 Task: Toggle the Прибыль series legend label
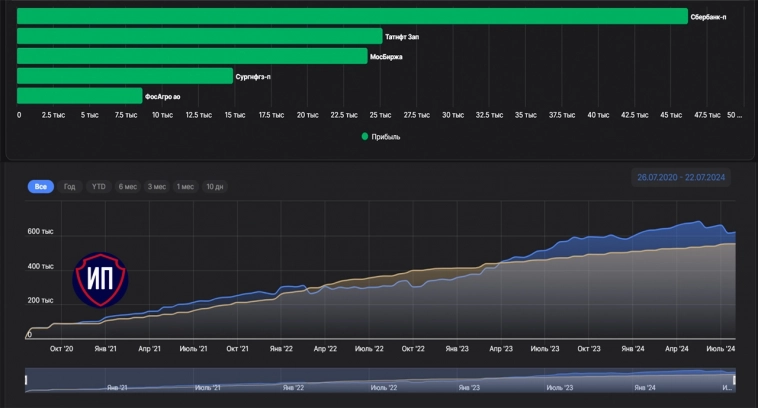[386, 137]
